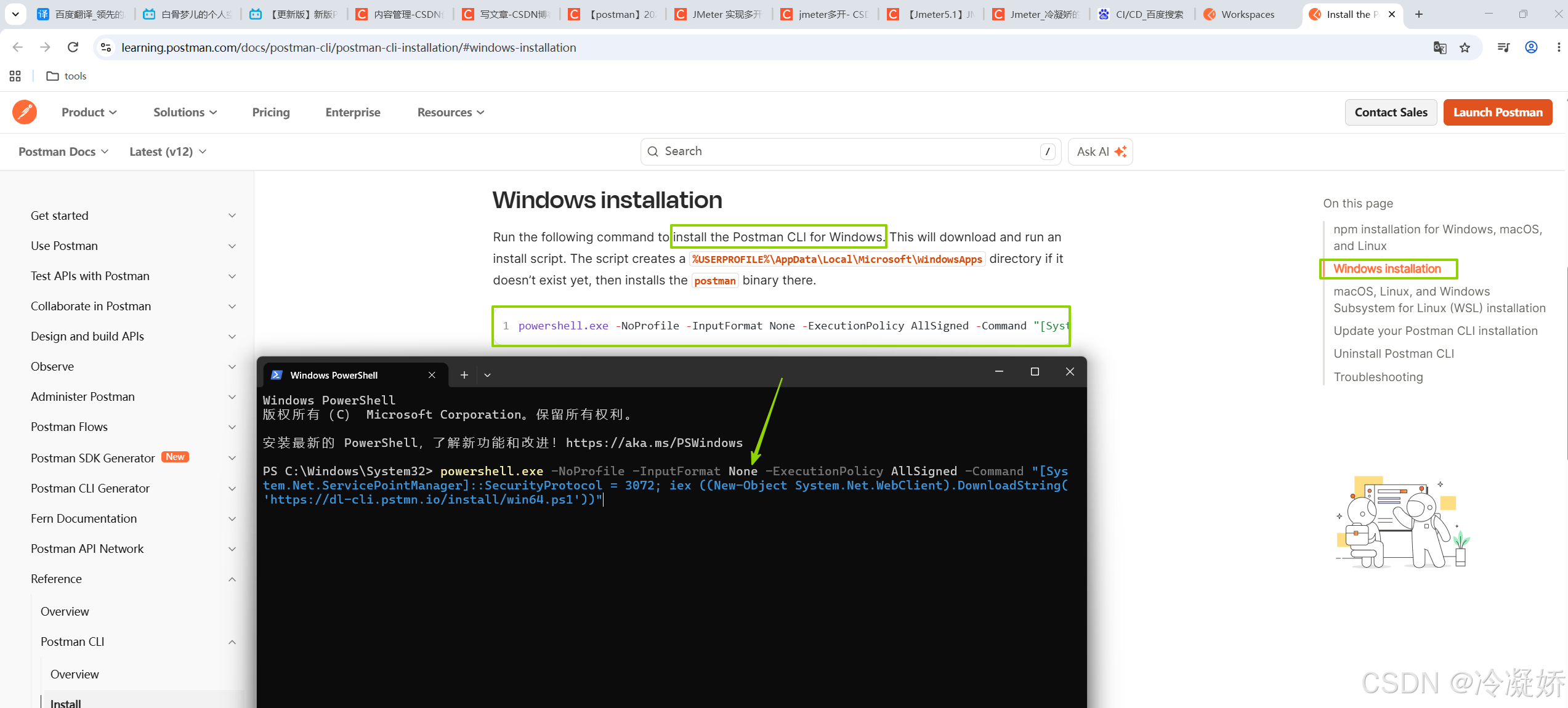Jump to Update your Postman CLI installation
Image resolution: width=1568 pixels, height=708 pixels.
(1436, 331)
